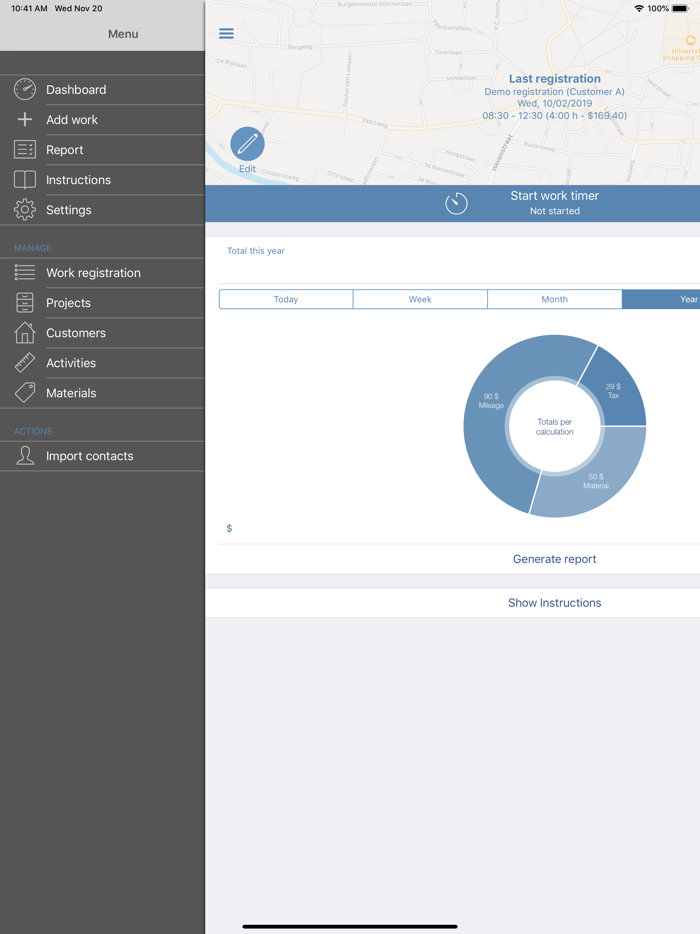Select Add work menu item
Screen dimensions: 700x934
[102, 120]
